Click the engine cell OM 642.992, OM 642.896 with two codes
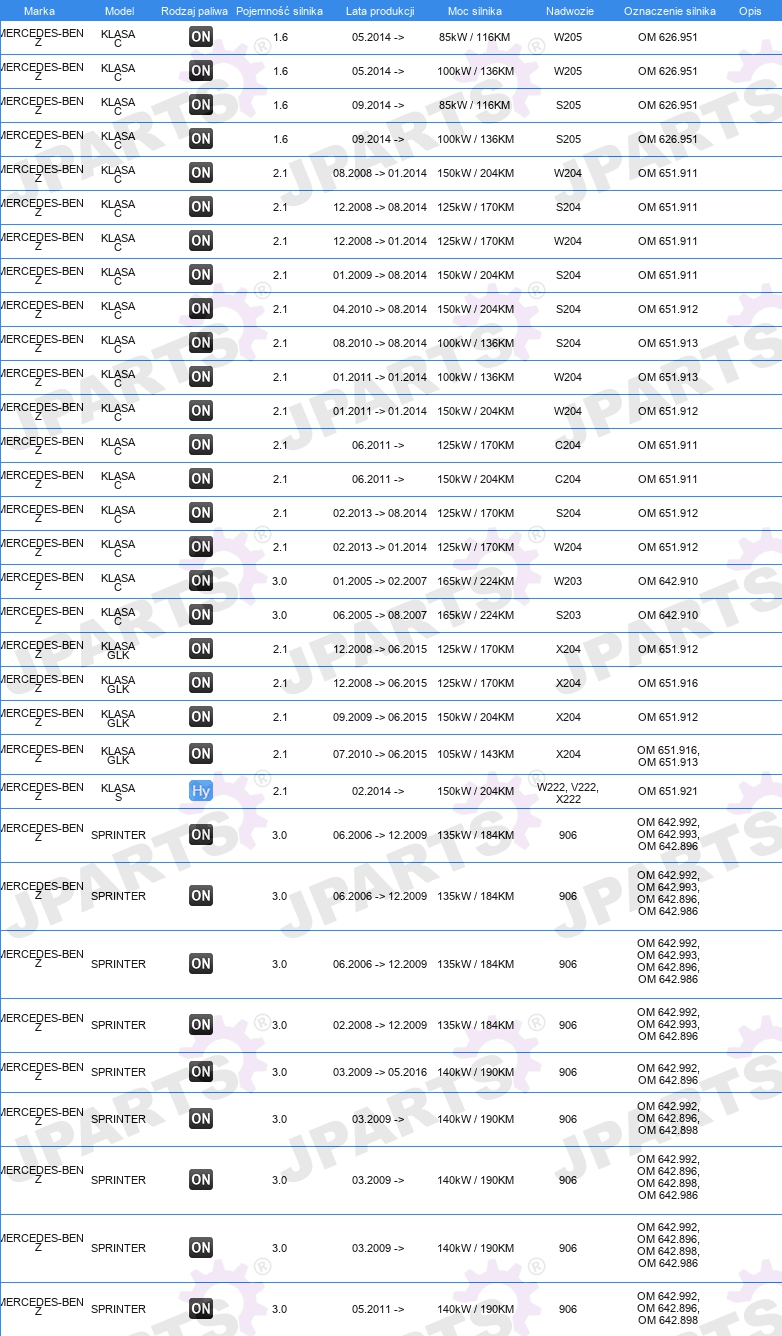This screenshot has width=782, height=1336. (x=668, y=1074)
